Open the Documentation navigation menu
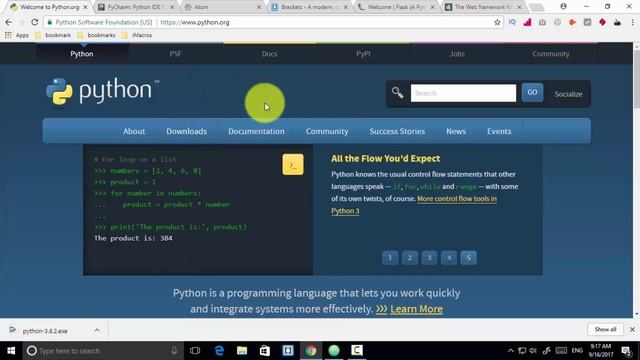The width and height of the screenshot is (640, 360). pyautogui.click(x=256, y=131)
